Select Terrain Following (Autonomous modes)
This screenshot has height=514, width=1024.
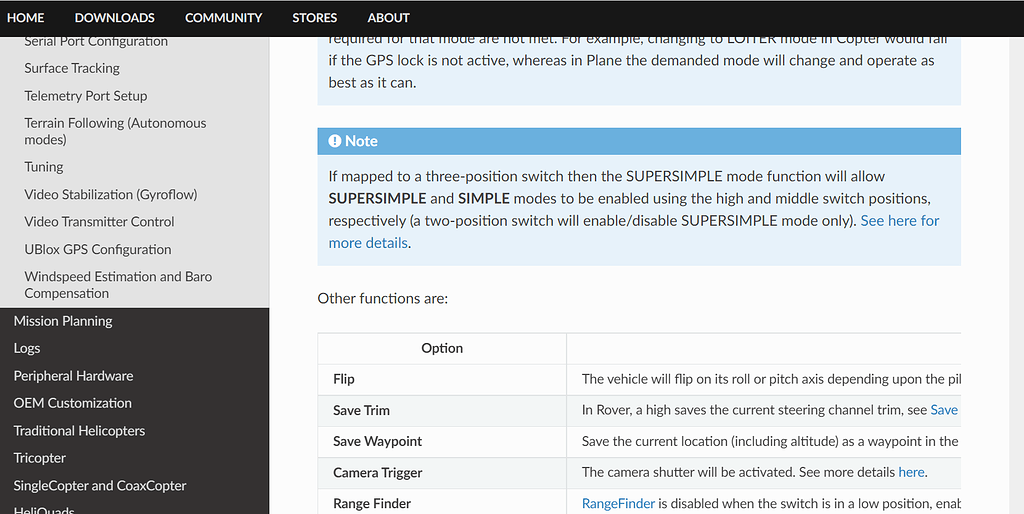point(115,131)
